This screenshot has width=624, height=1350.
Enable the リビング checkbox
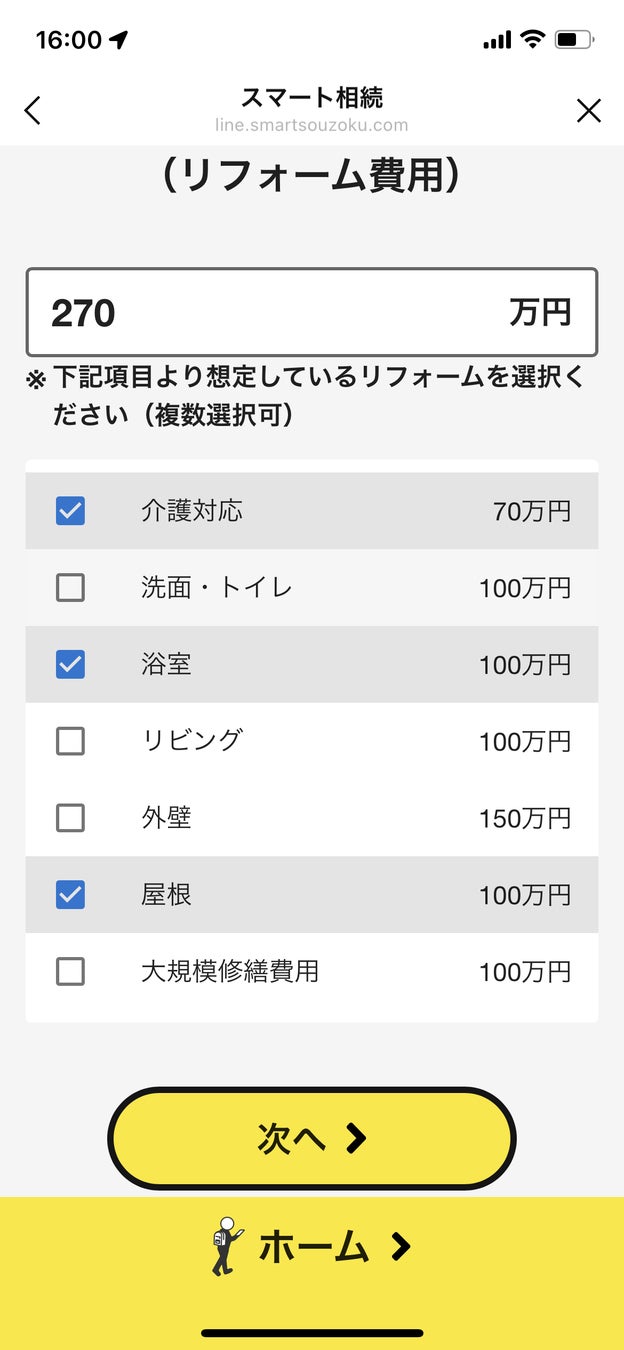tap(70, 741)
